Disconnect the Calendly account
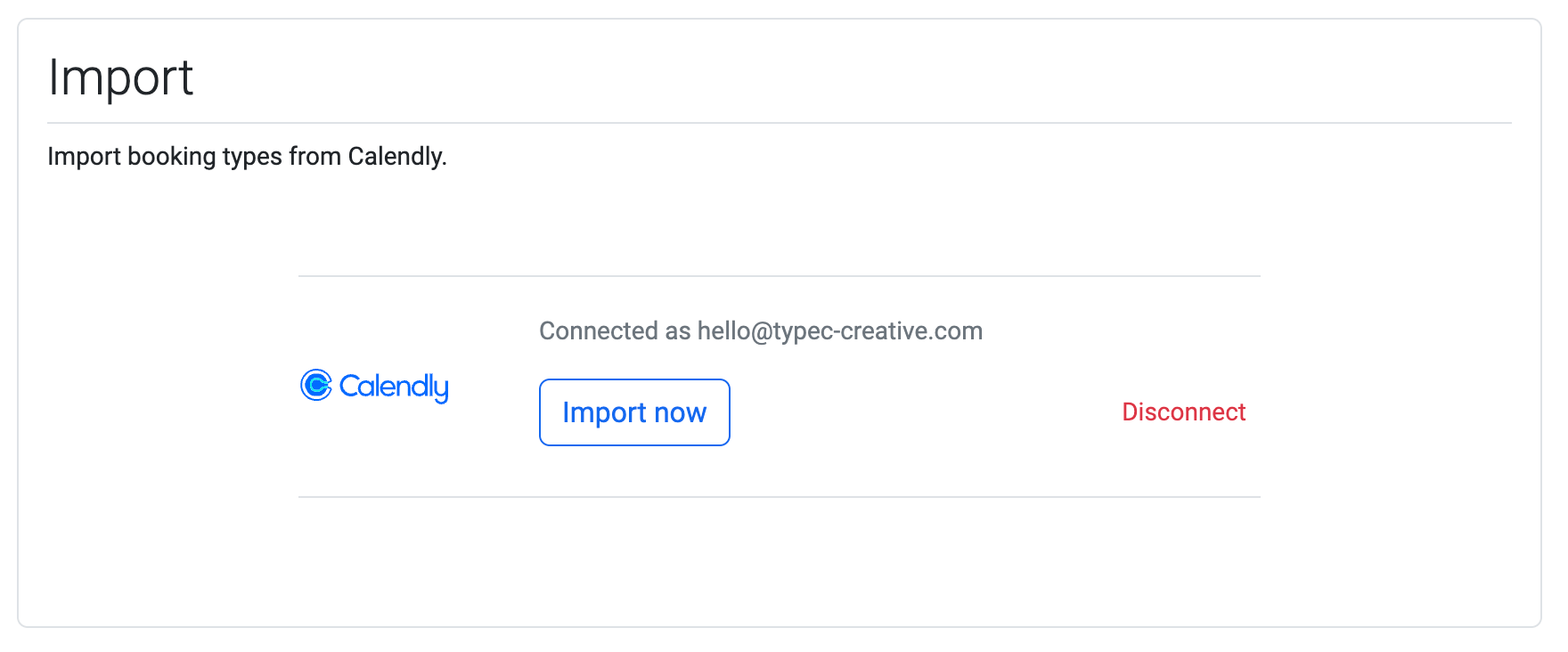Screen dimensions: 1568x652 point(1183,412)
